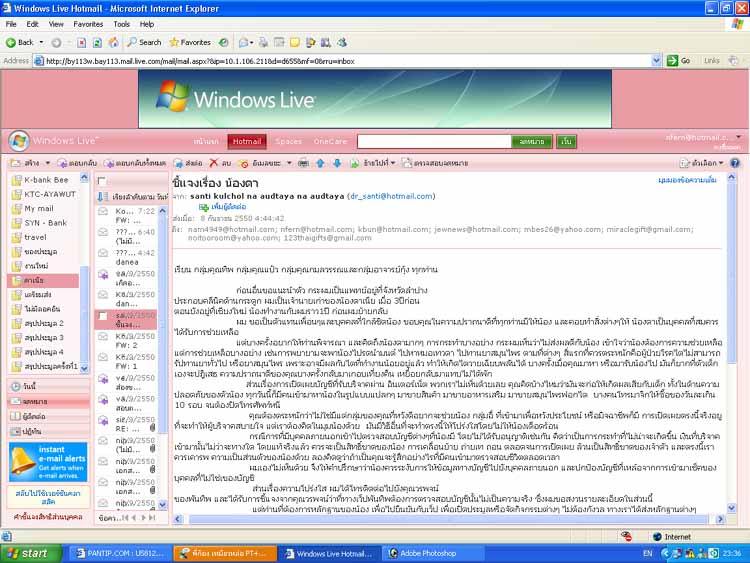The image size is (750, 563).
Task: Click the green web (เว็บ) search button
Action: pyautogui.click(x=566, y=141)
